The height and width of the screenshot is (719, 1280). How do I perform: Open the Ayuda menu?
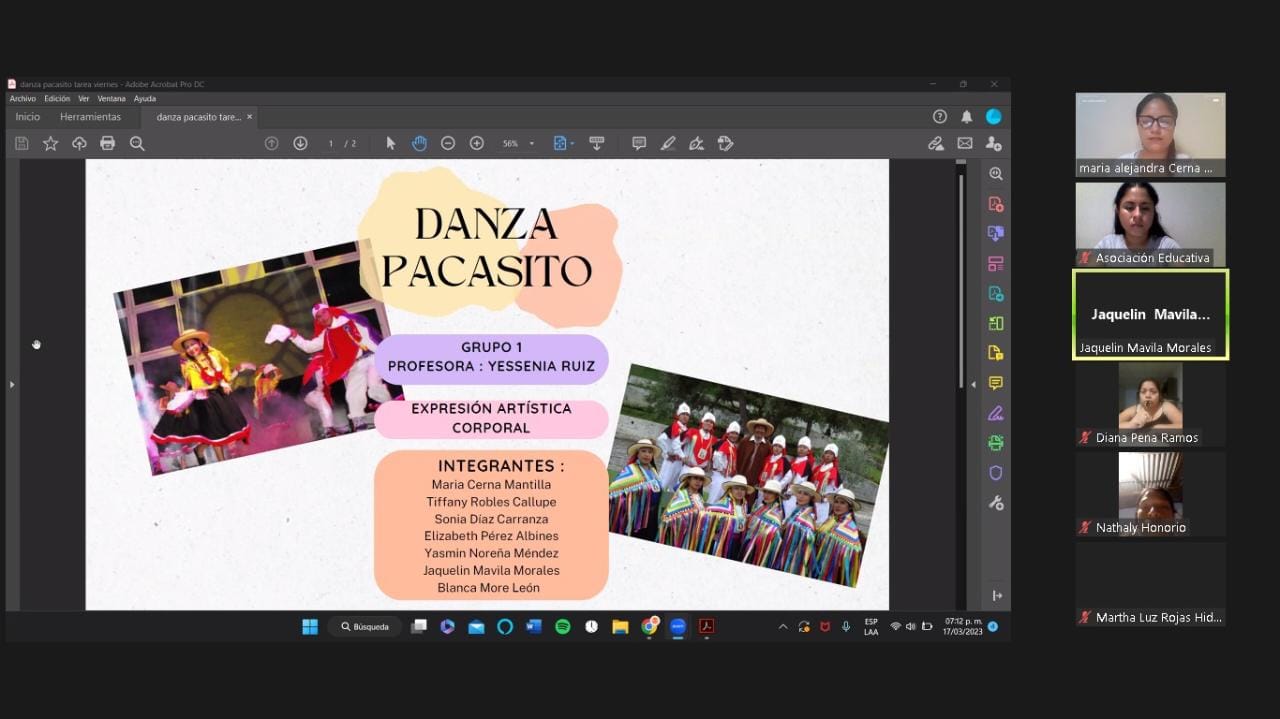(145, 98)
